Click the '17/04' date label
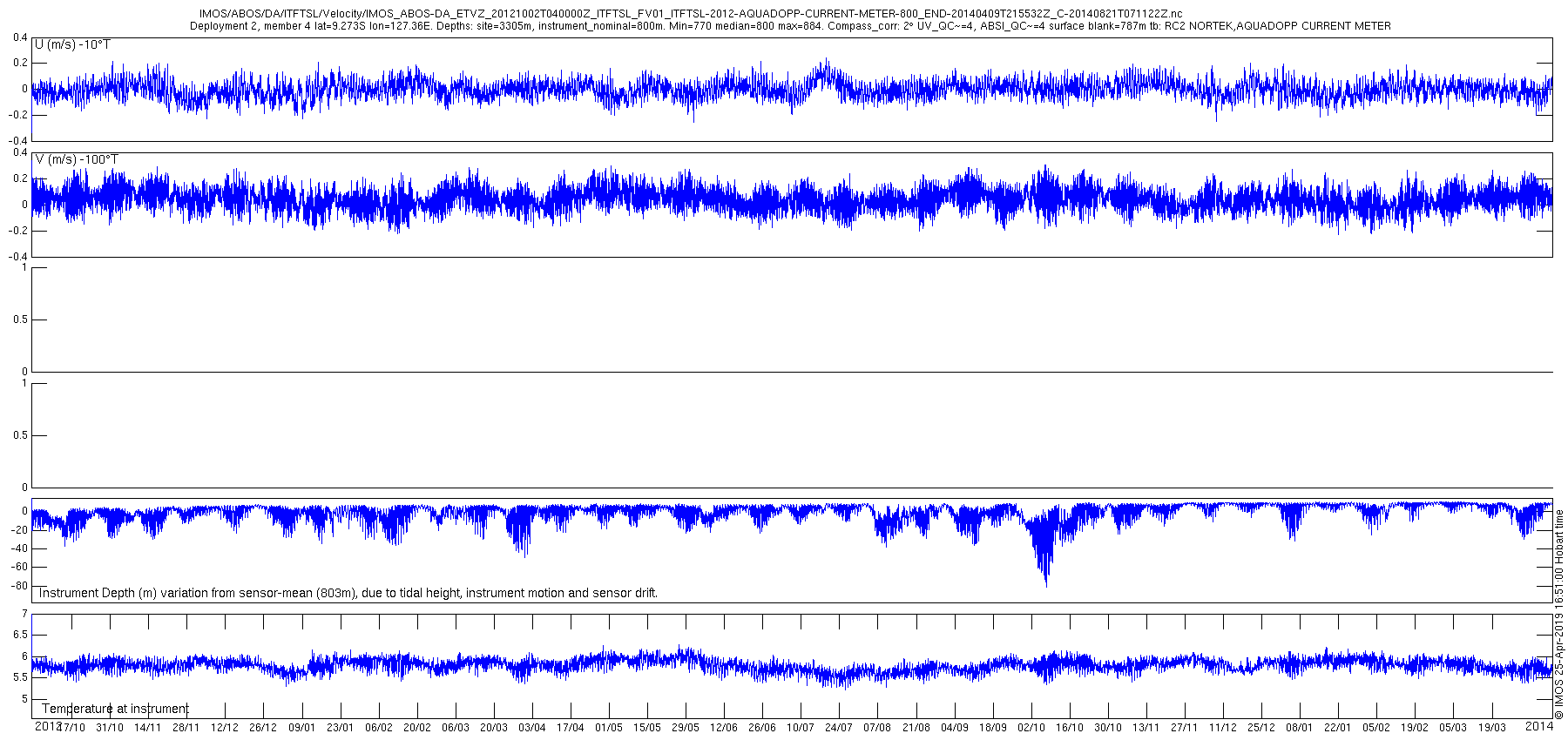This screenshot has width=1568, height=740. click(570, 728)
